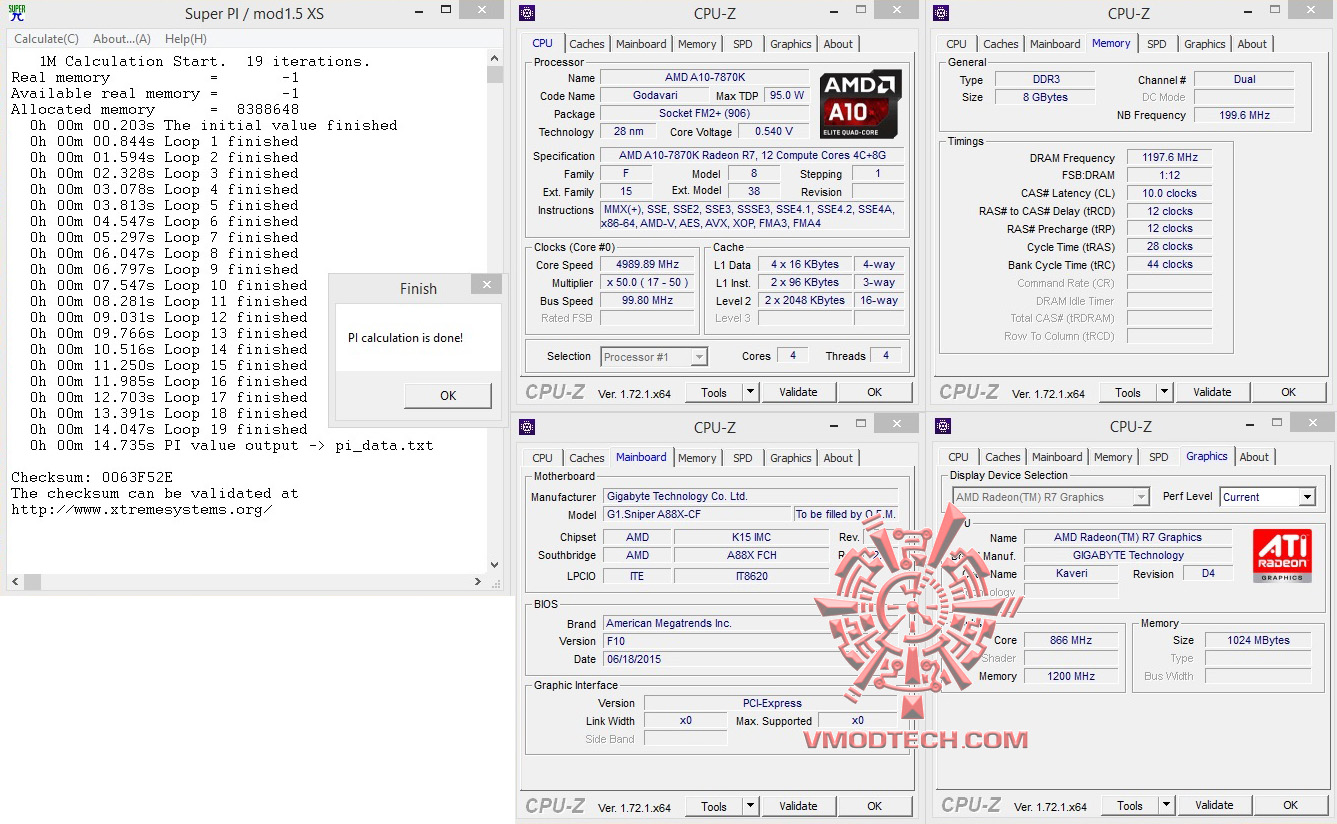Switch to CPU tab in the Graphics tab window

coord(958,457)
